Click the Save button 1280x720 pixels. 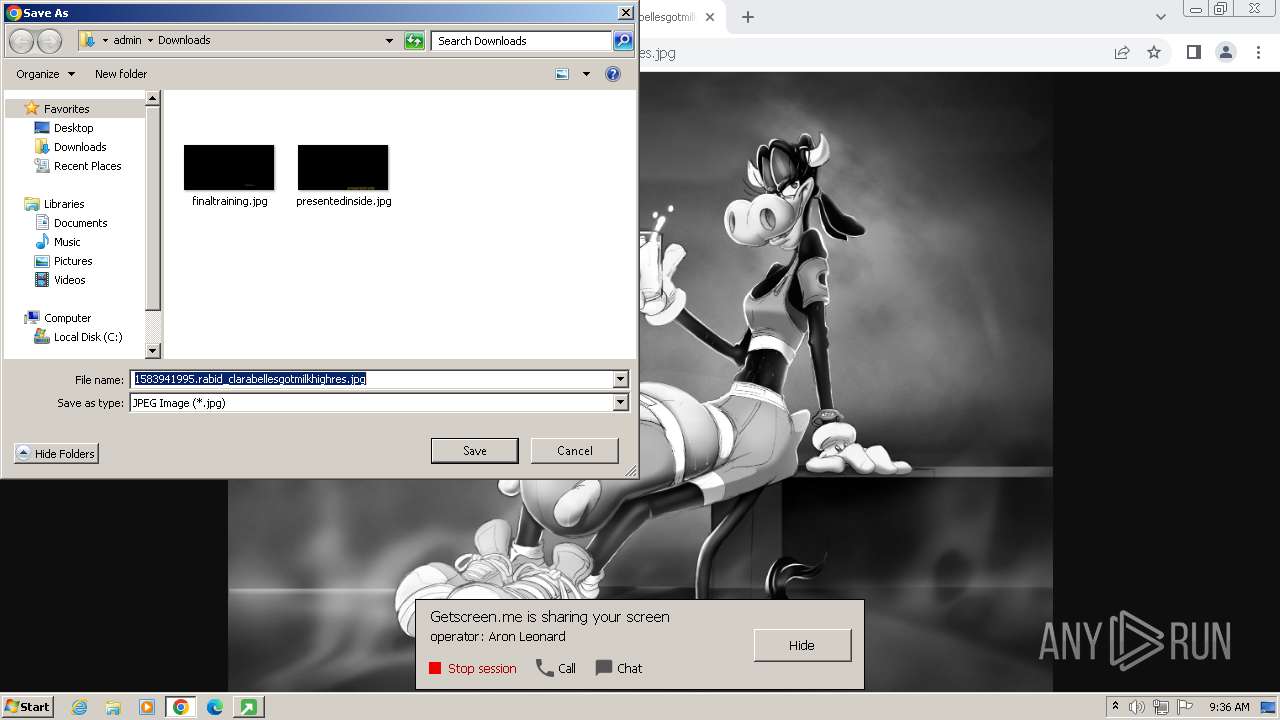(475, 451)
